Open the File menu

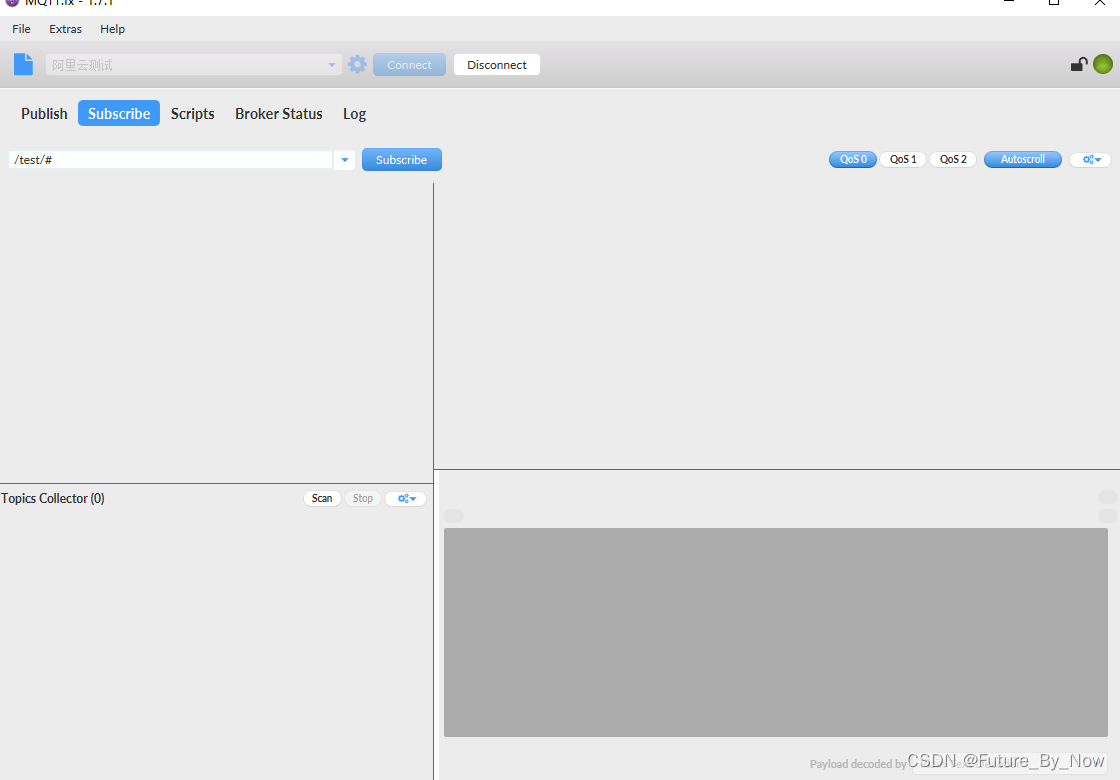point(21,29)
